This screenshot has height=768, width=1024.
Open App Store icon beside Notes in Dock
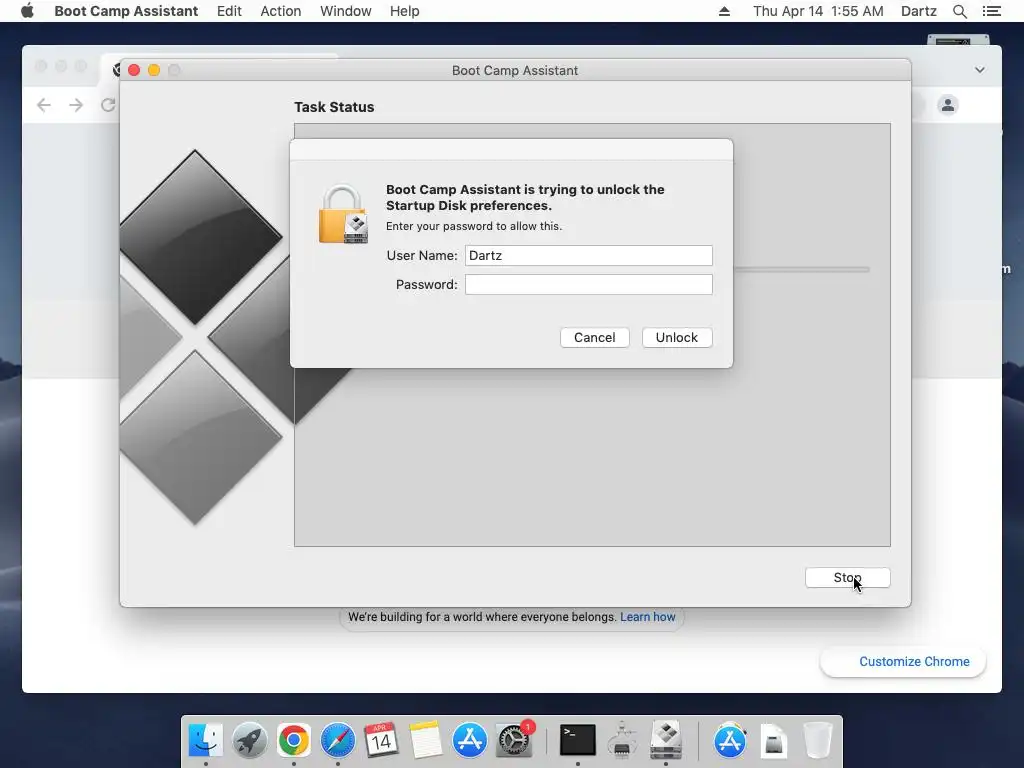coord(470,741)
